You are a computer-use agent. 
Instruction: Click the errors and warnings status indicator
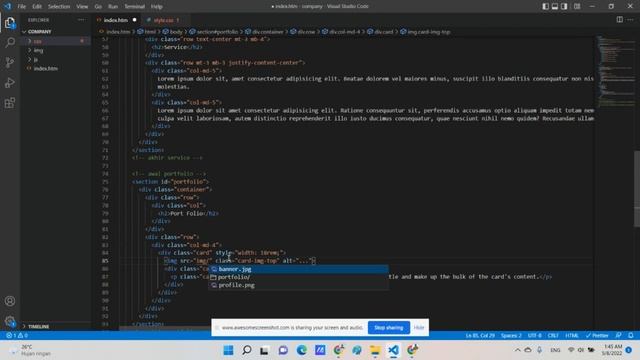point(17,336)
